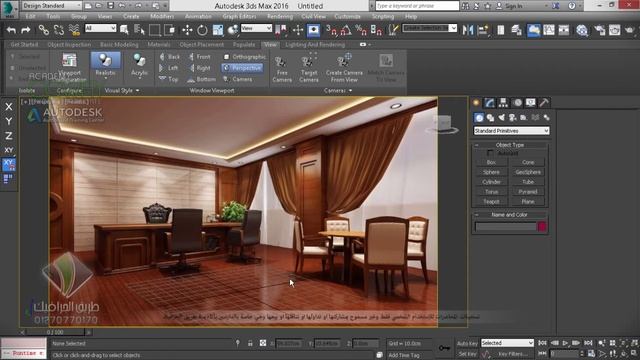This screenshot has height=360, width=640.
Task: Open the reference coordinate View dropdown
Action: [x=256, y=28]
